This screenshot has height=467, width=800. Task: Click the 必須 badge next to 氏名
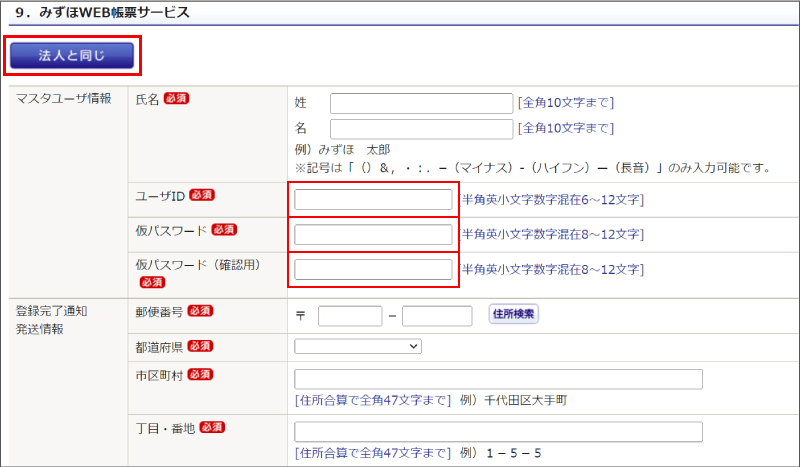[x=177, y=99]
